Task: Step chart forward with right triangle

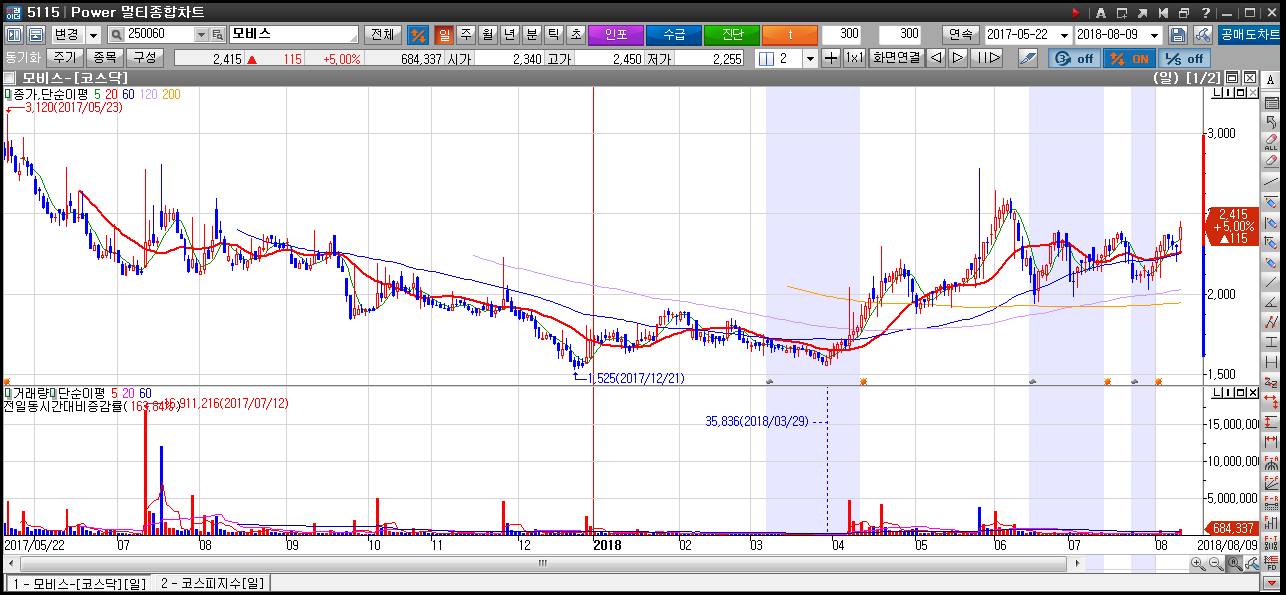Action: pyautogui.click(x=958, y=58)
